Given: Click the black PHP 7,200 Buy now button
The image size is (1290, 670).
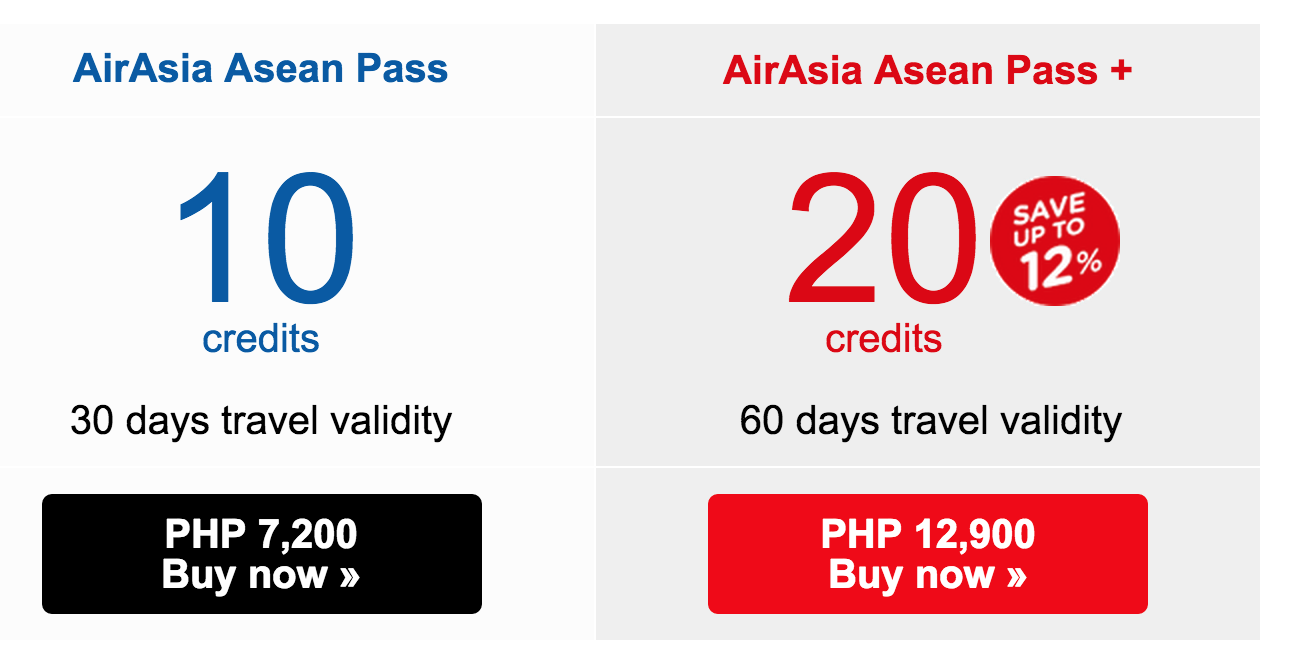Looking at the screenshot, I should 262,554.
